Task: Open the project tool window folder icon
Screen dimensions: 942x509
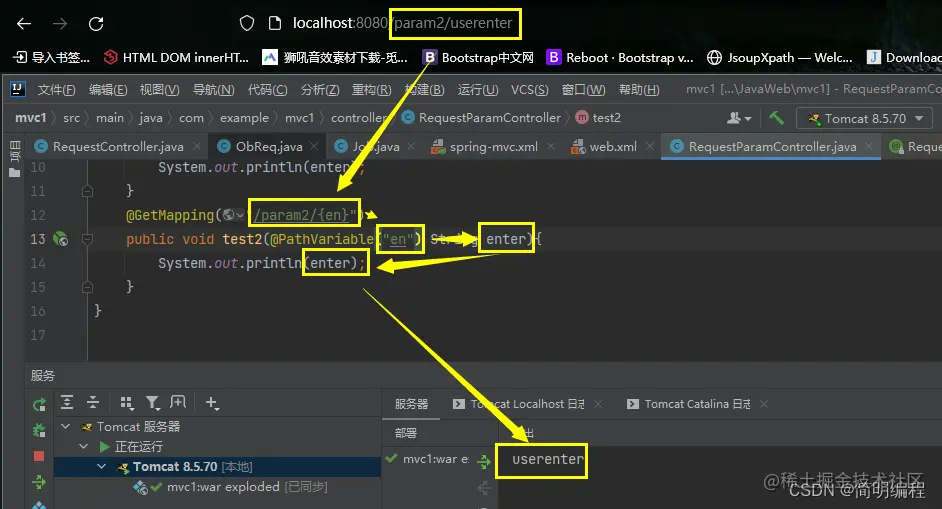Action: coord(14,173)
